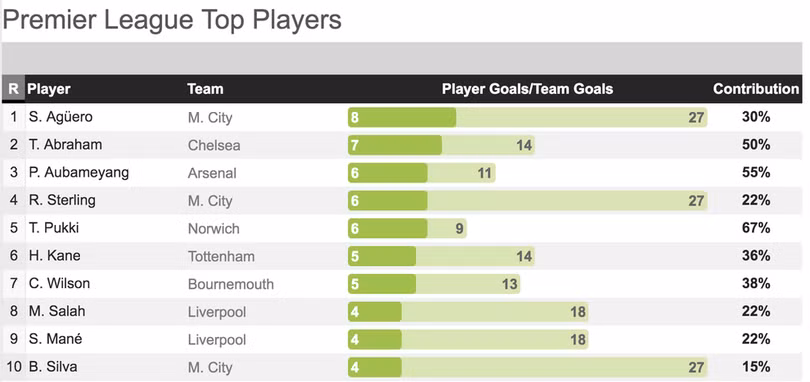Click the B. Silva player name

53,367
